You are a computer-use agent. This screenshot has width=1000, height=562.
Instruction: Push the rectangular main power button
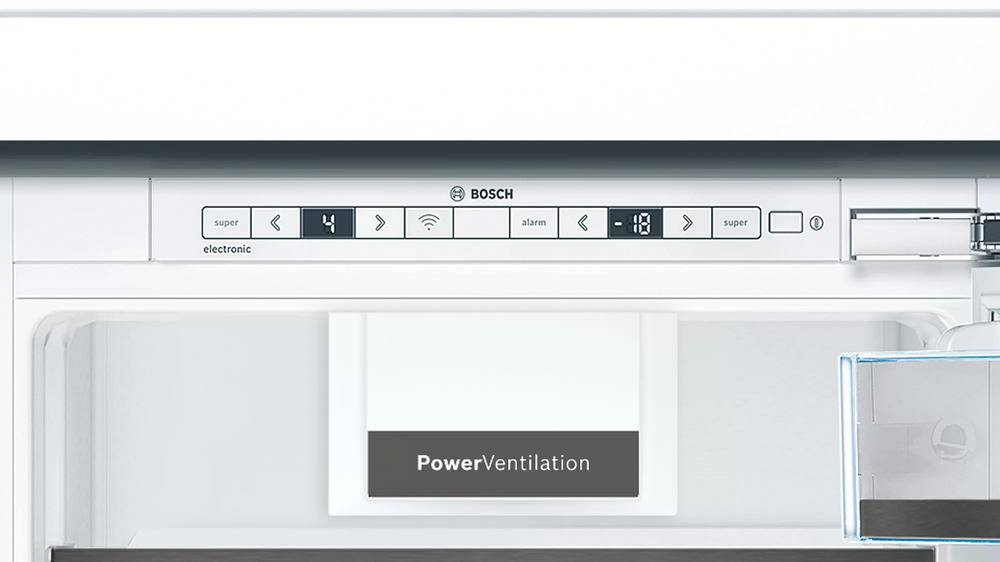786,223
